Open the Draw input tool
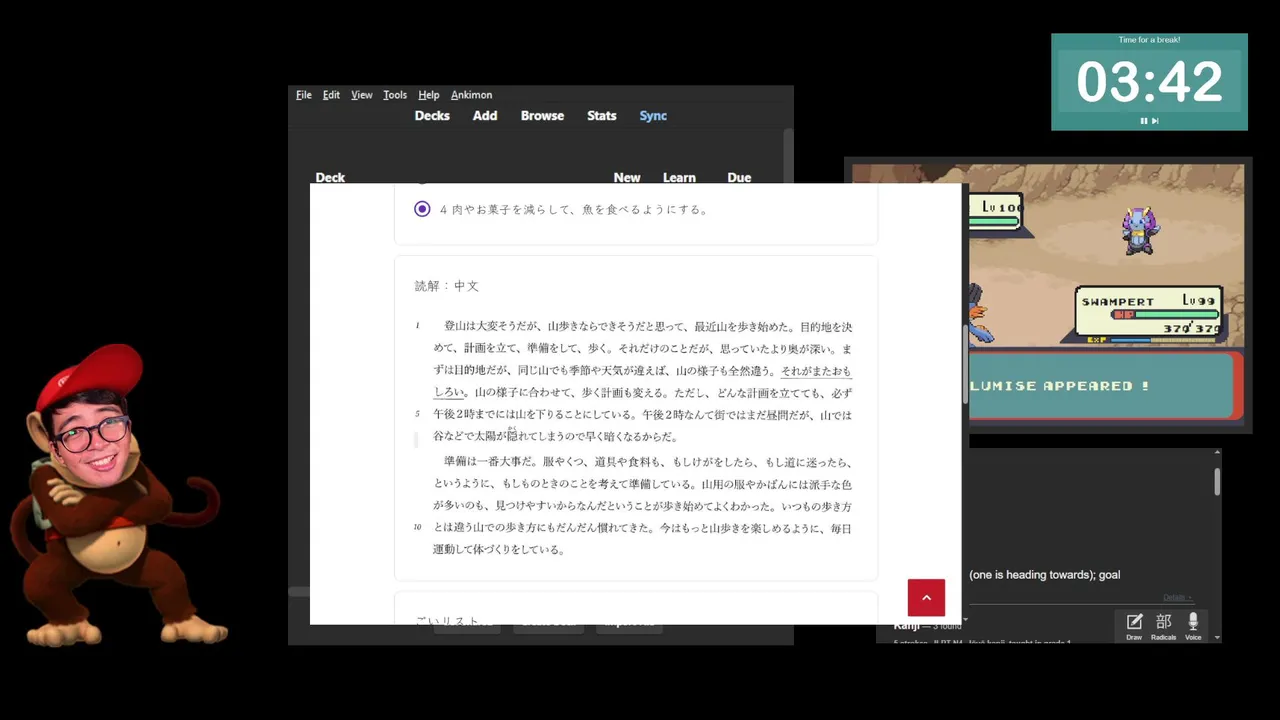This screenshot has width=1280, height=720. click(1134, 627)
